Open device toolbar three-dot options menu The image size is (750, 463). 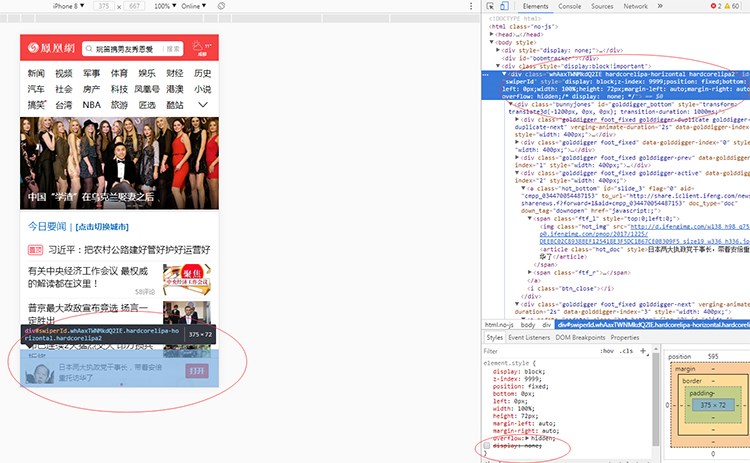(x=471, y=6)
